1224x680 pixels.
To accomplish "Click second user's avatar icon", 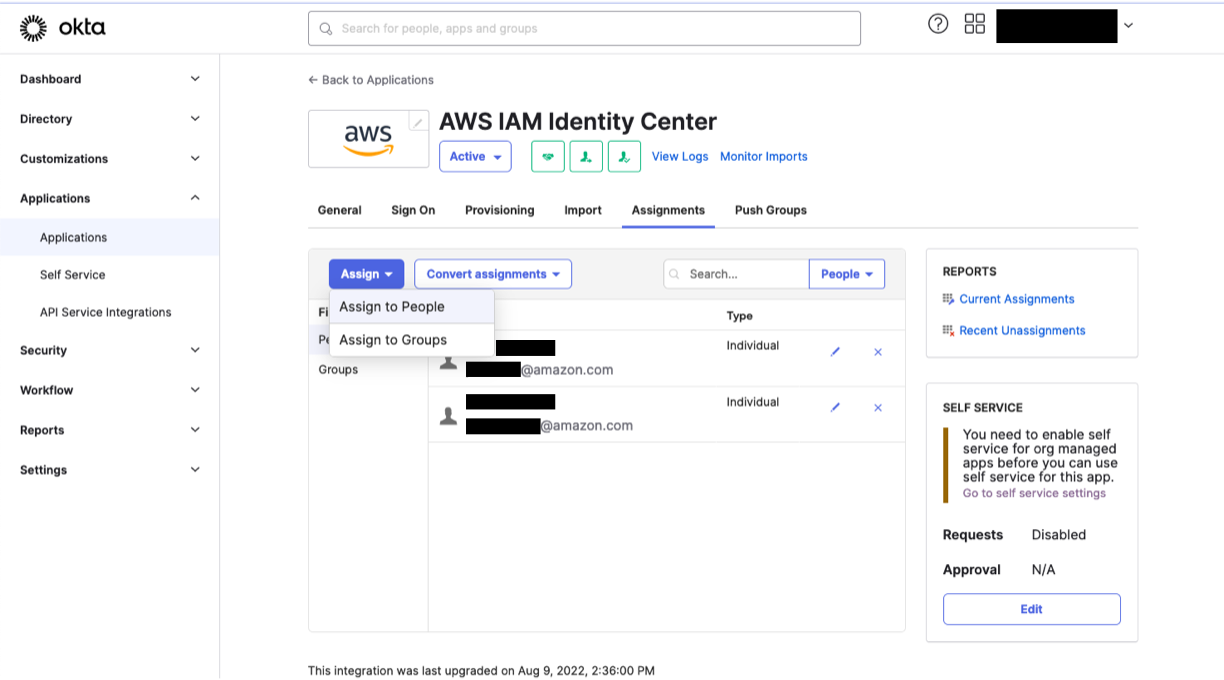I will pos(448,416).
